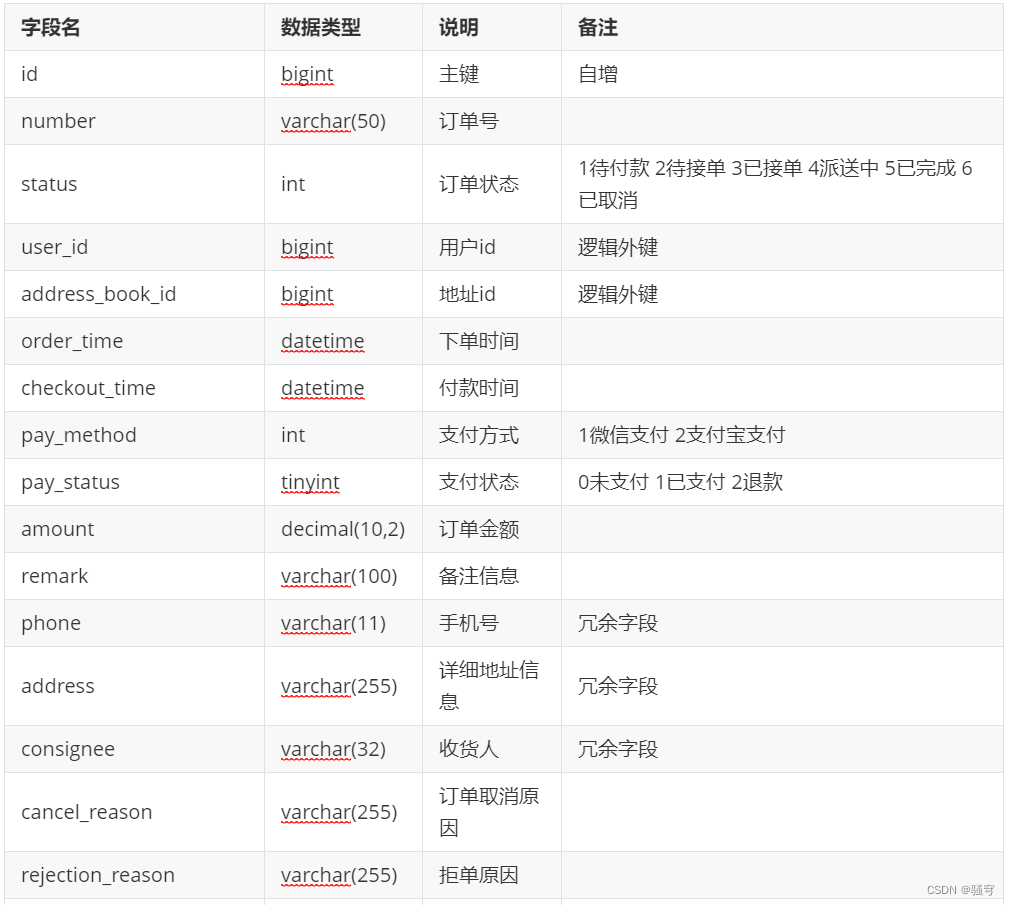Click the bigint type in the user_id row

click(307, 247)
